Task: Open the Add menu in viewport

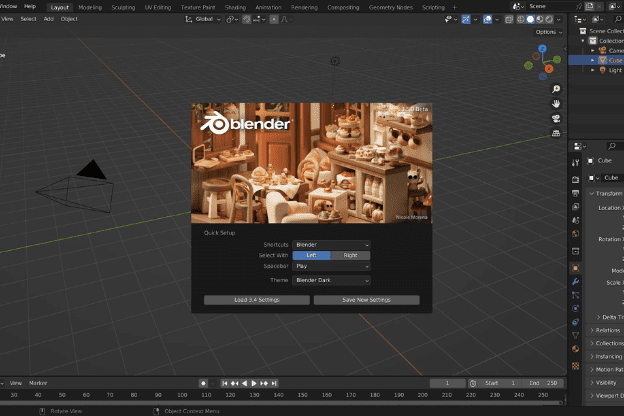Action: (x=49, y=19)
